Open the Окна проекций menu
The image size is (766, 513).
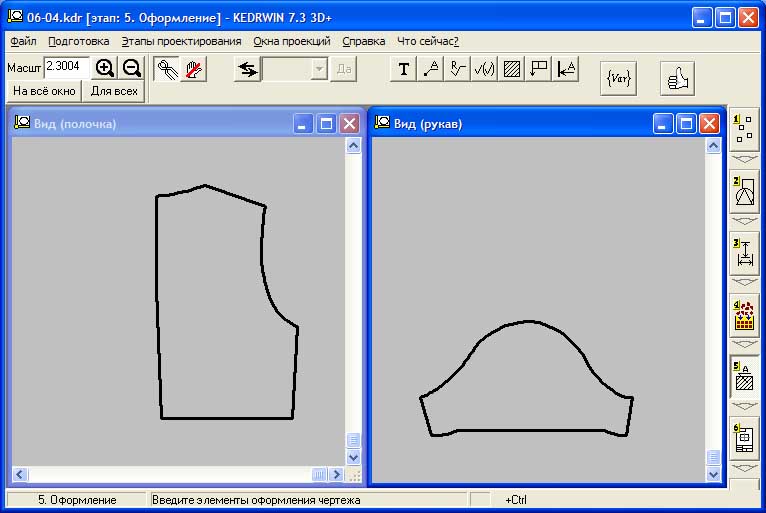tap(292, 42)
